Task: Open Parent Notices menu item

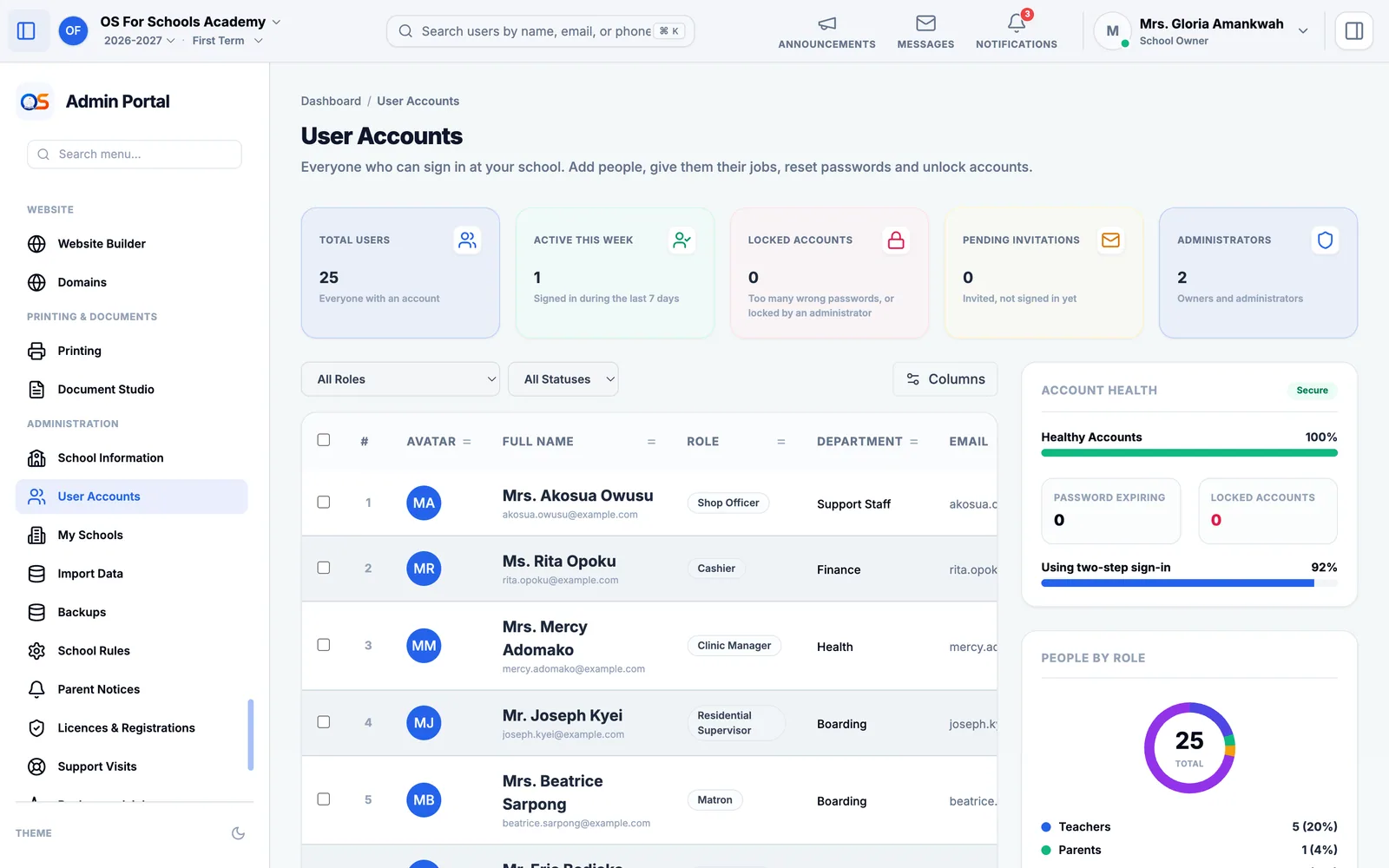Action: pyautogui.click(x=132, y=689)
